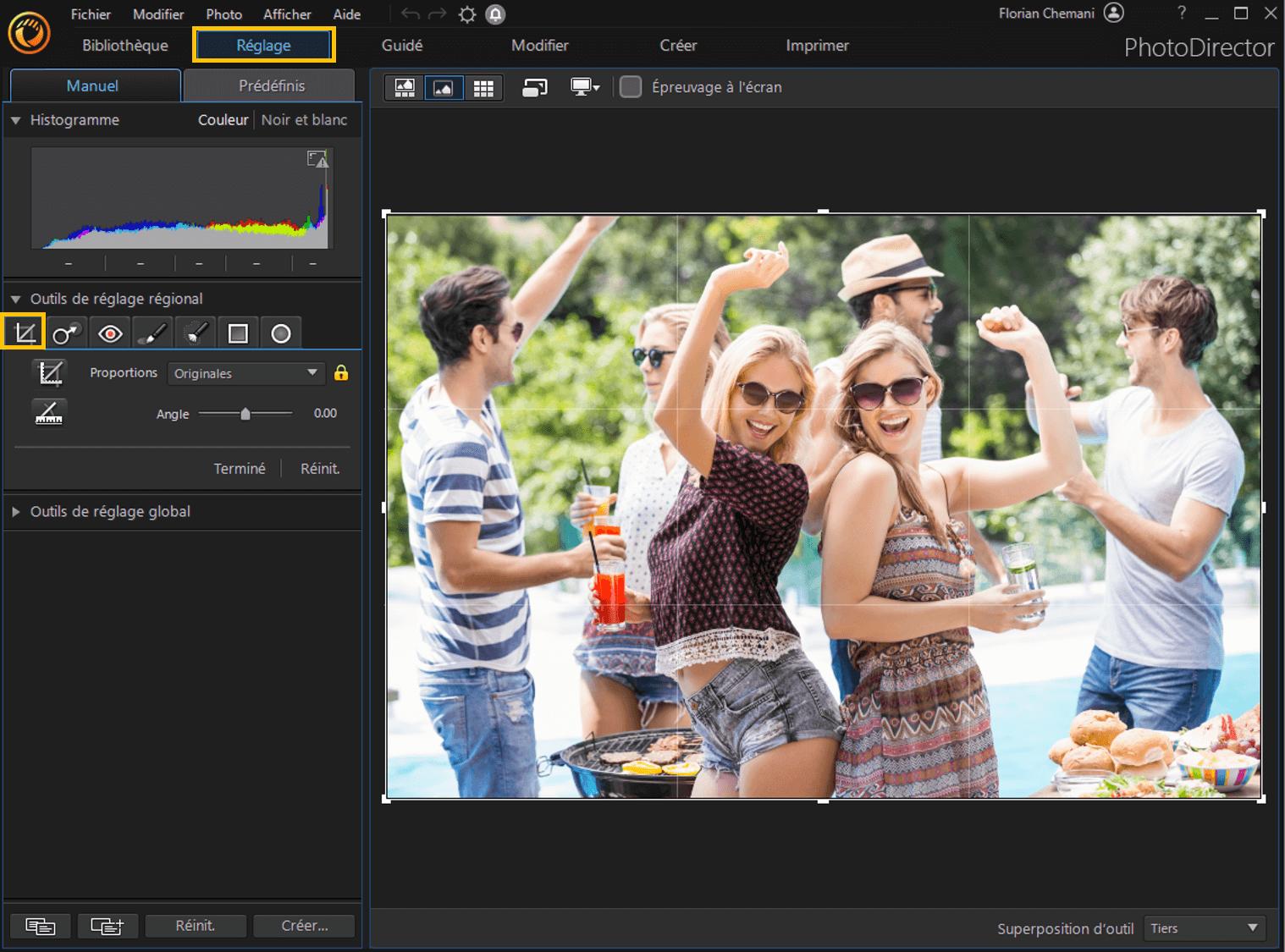Open the Photo menu

[223, 14]
